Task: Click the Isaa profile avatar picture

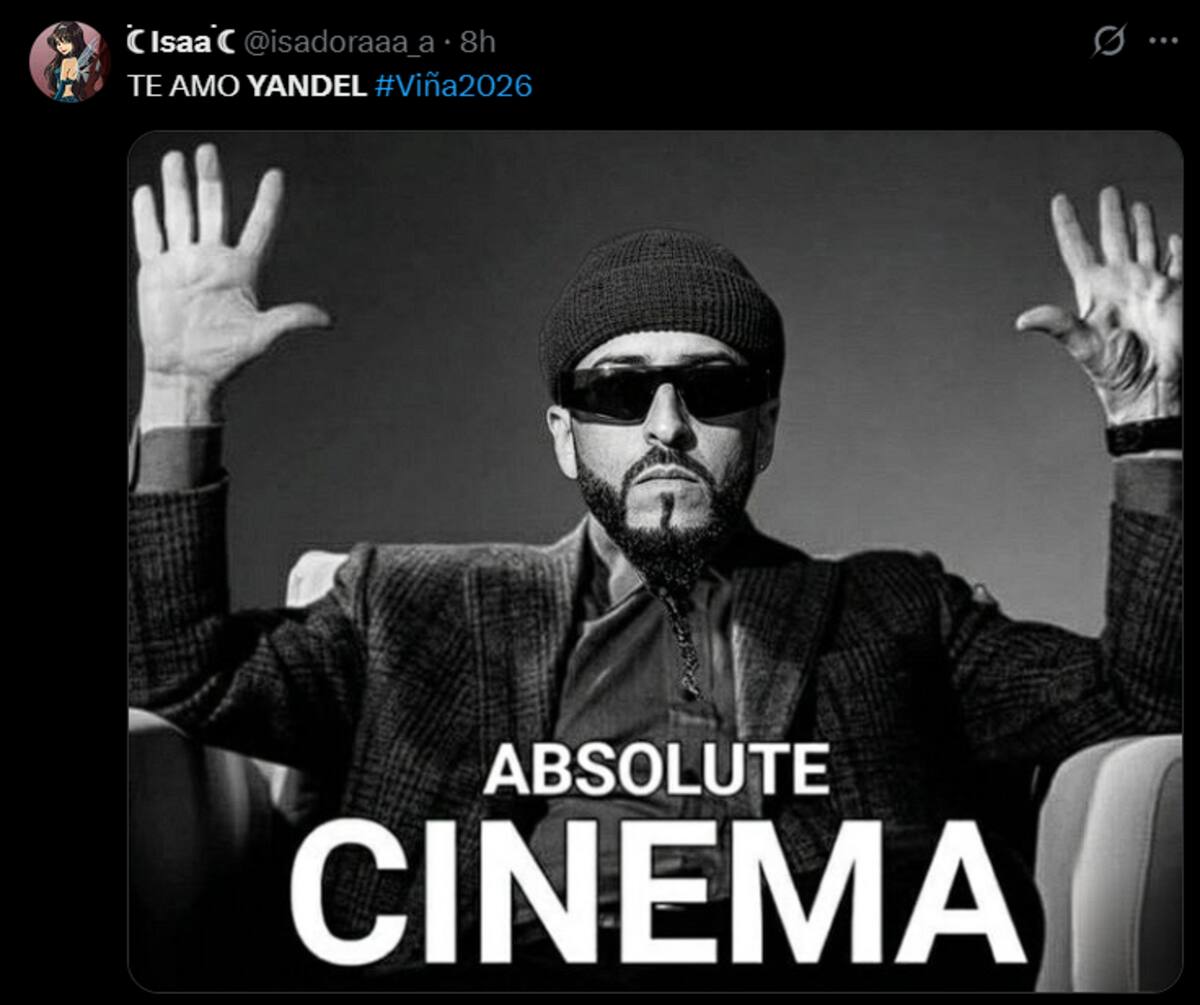Action: point(68,62)
